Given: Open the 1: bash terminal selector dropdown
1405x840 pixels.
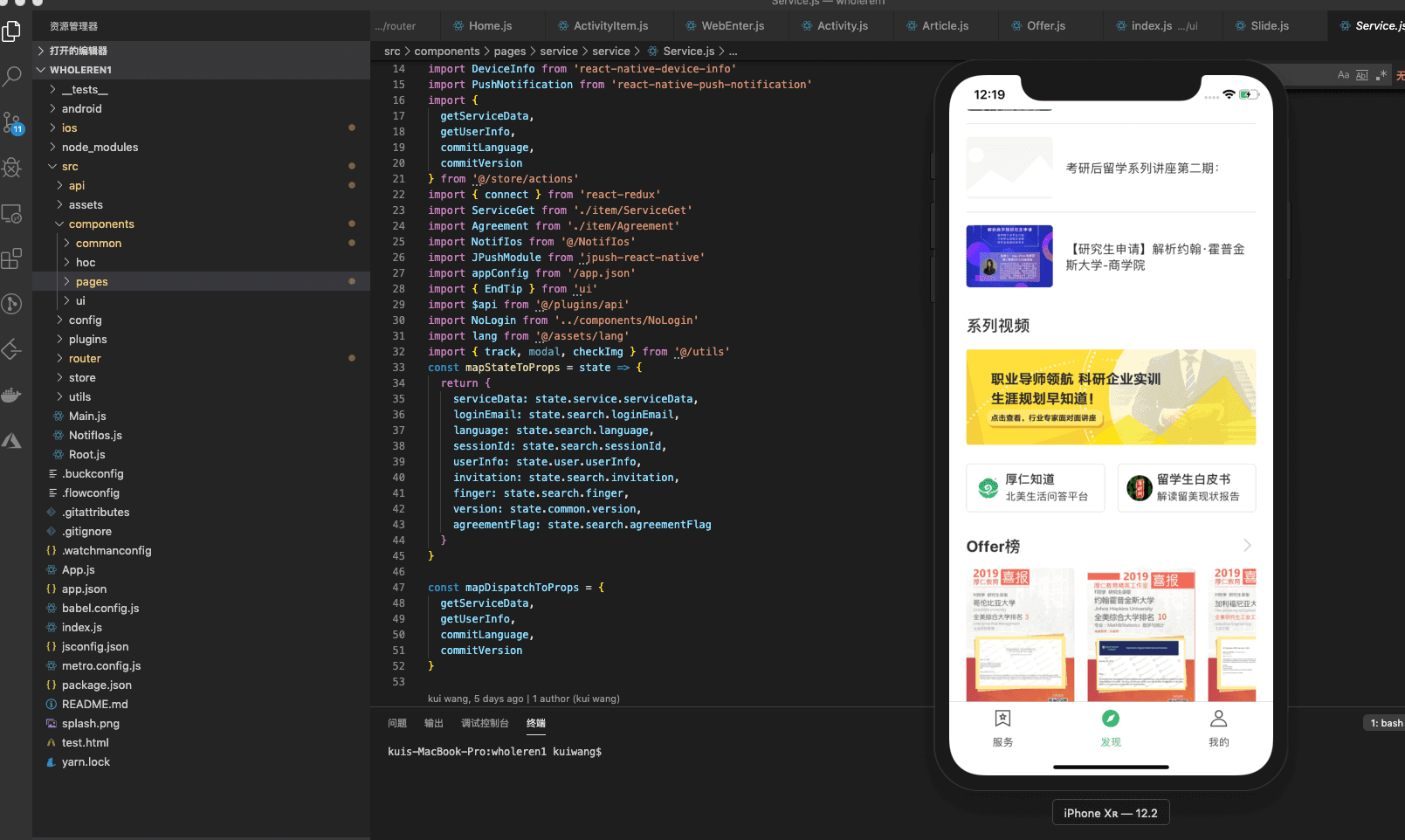Looking at the screenshot, I should coord(1386,723).
